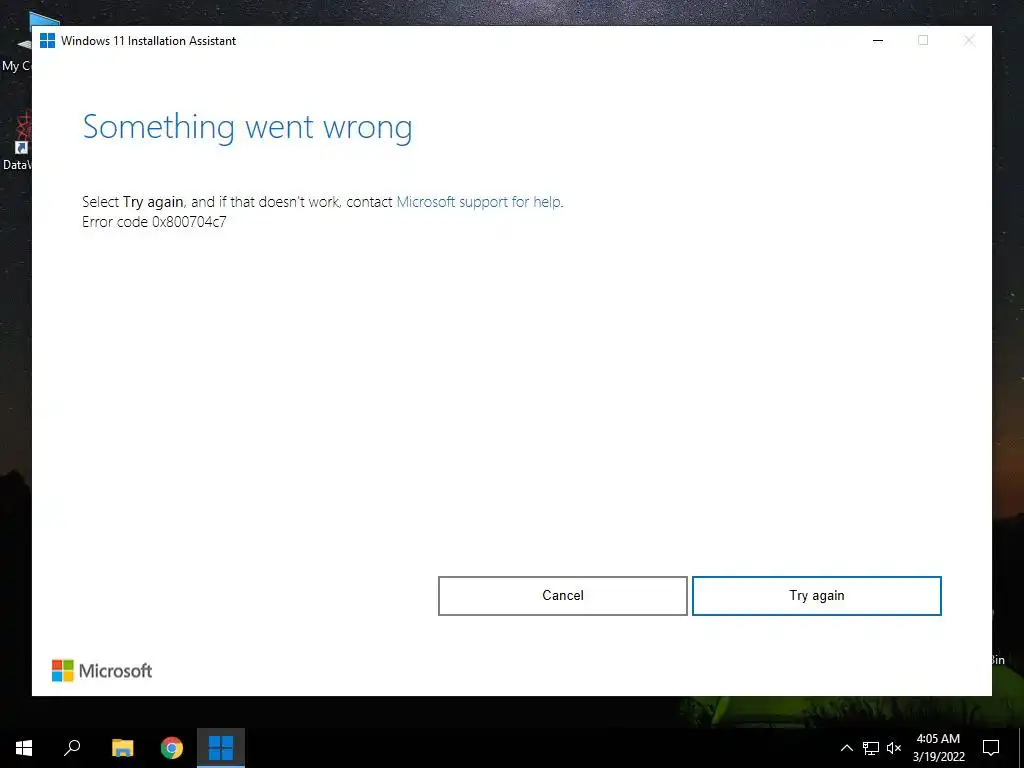The width and height of the screenshot is (1024, 768).
Task: Minimize the Installation Assistant window
Action: 878,40
